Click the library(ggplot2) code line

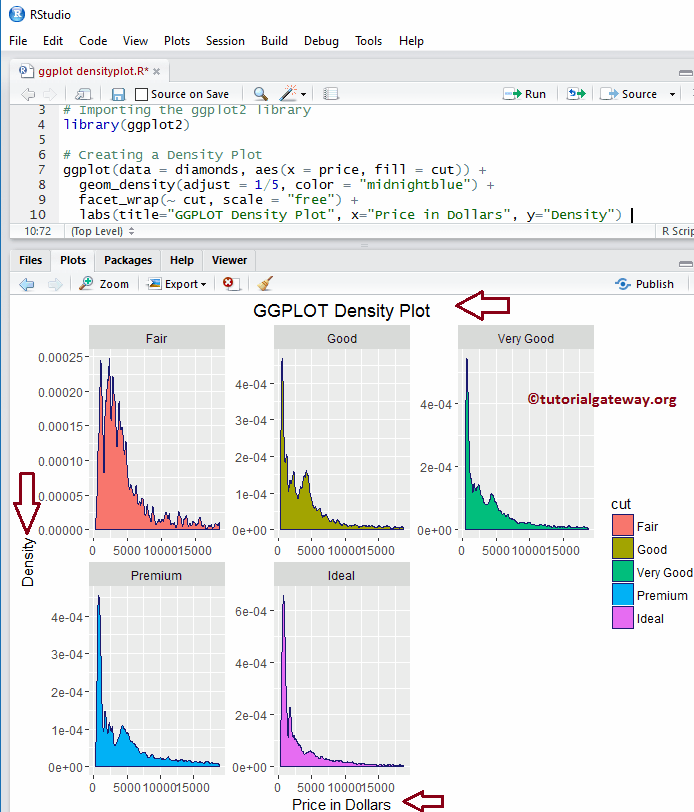(x=126, y=125)
